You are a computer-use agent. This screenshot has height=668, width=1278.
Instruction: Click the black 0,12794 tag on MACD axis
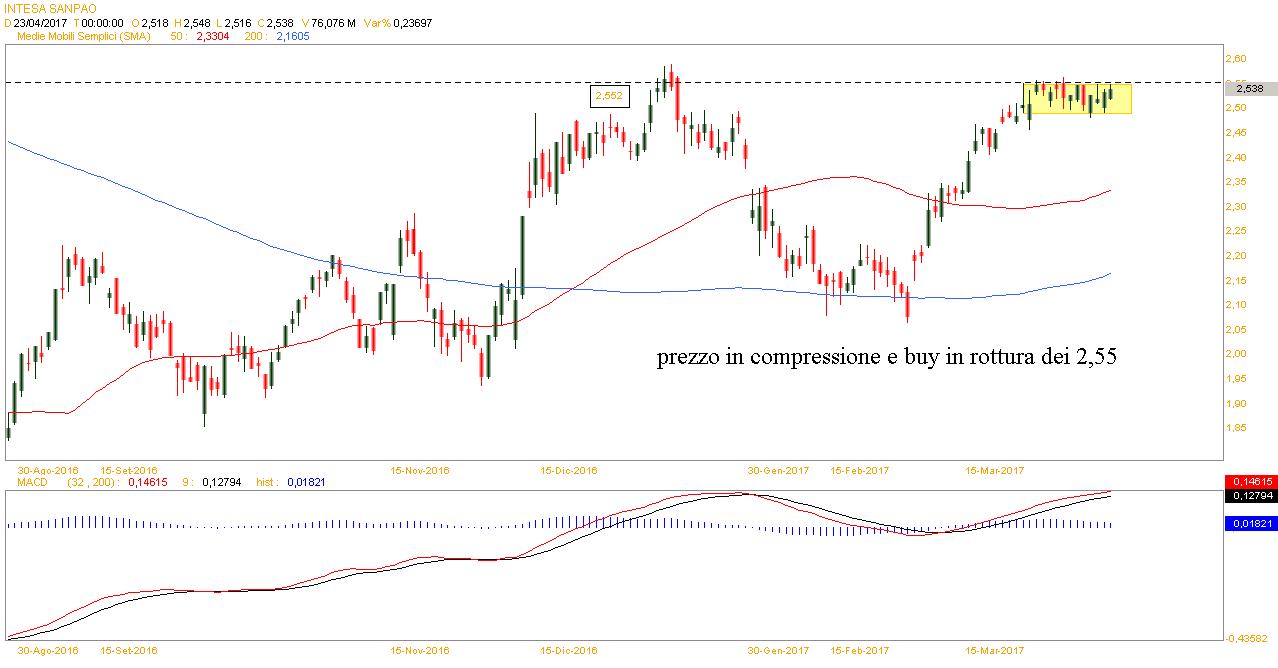tap(1251, 494)
